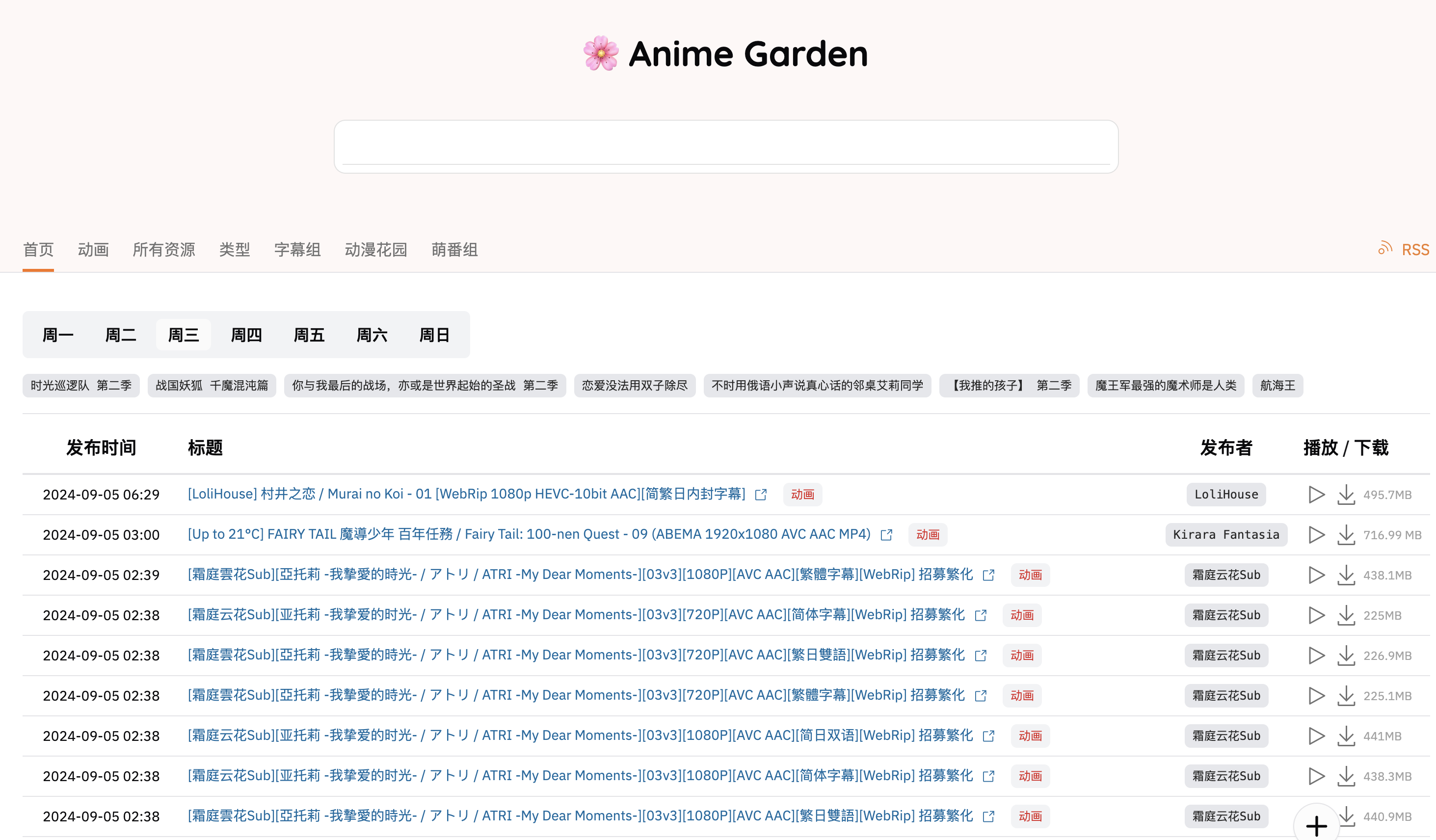Download the 495.7MB Murai no Koi torrent
Viewport: 1436px width, 840px height.
pos(1346,495)
